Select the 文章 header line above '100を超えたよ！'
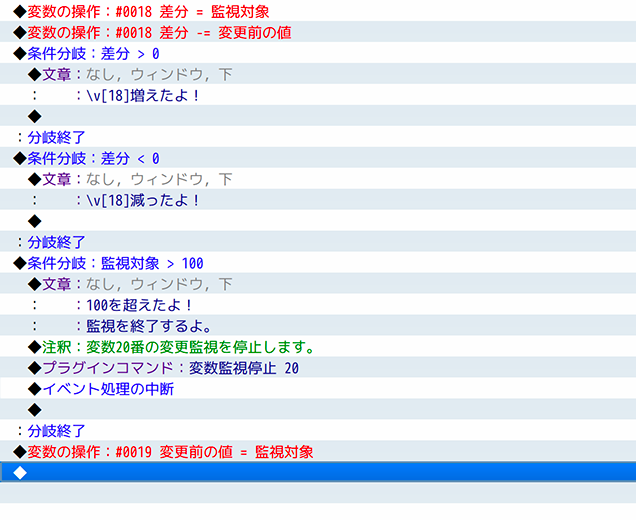 130,284
